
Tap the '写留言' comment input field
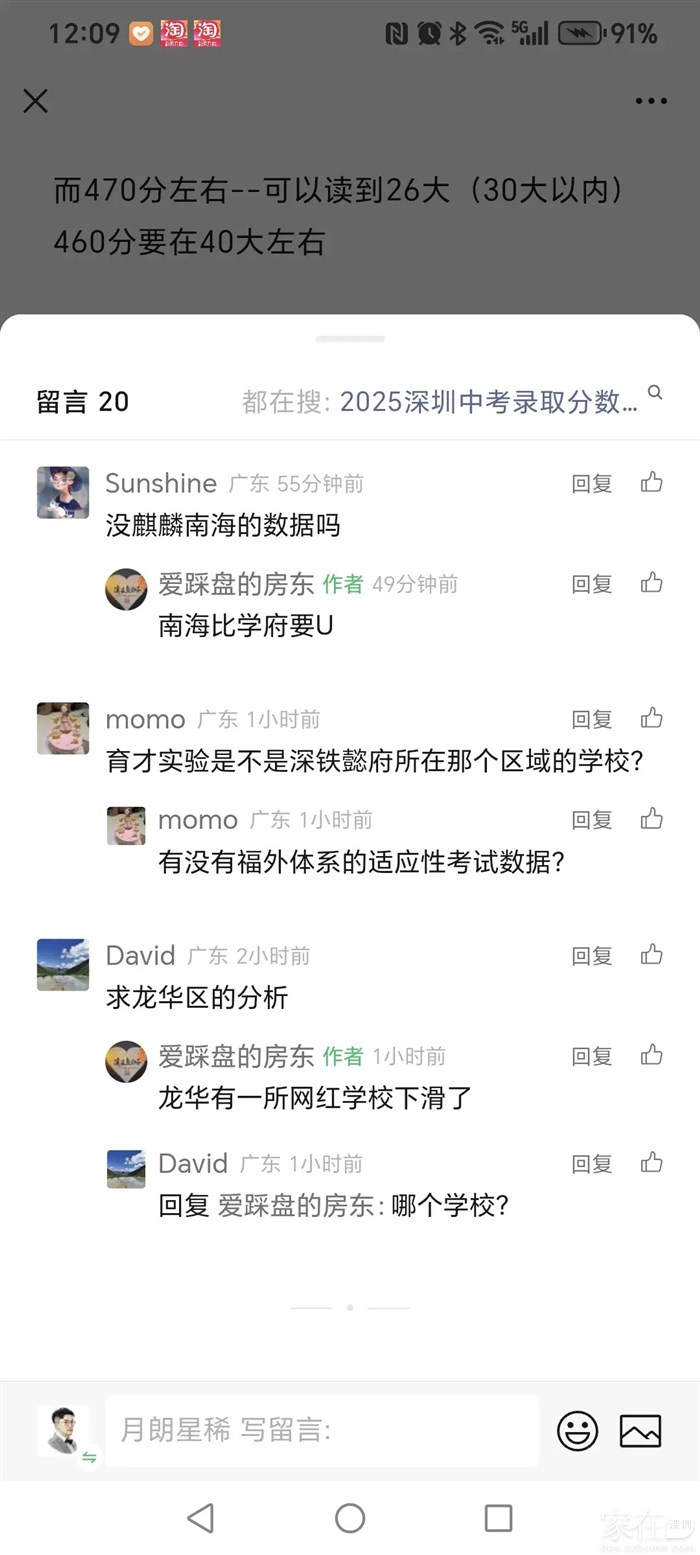[322, 1431]
